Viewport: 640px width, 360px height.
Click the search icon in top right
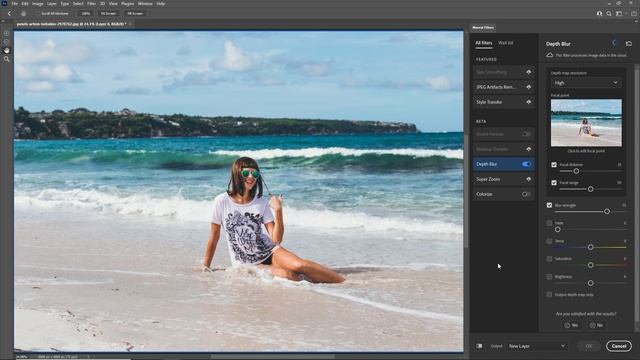(x=609, y=13)
